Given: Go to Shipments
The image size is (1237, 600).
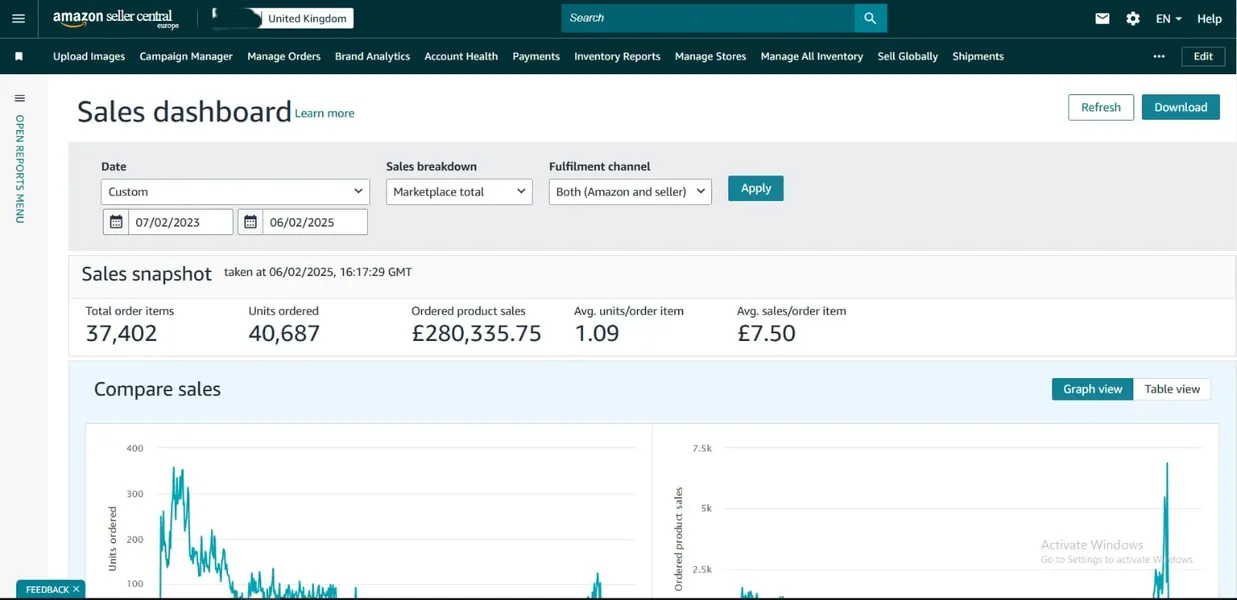Looking at the screenshot, I should (978, 57).
